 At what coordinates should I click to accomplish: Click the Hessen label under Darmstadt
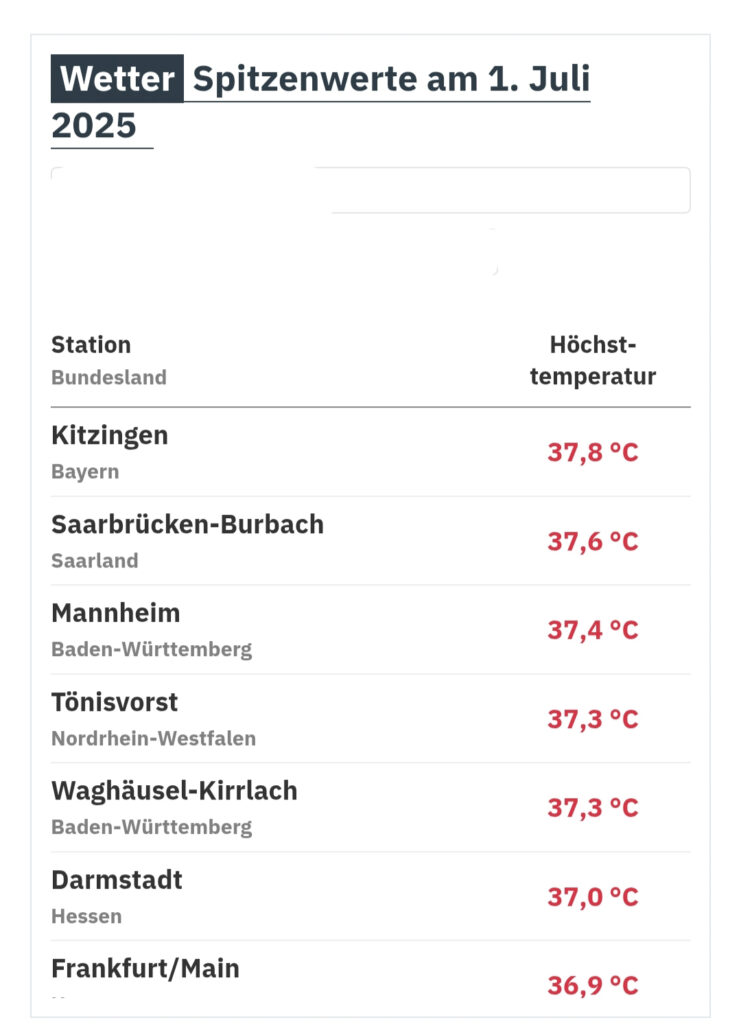[86, 916]
